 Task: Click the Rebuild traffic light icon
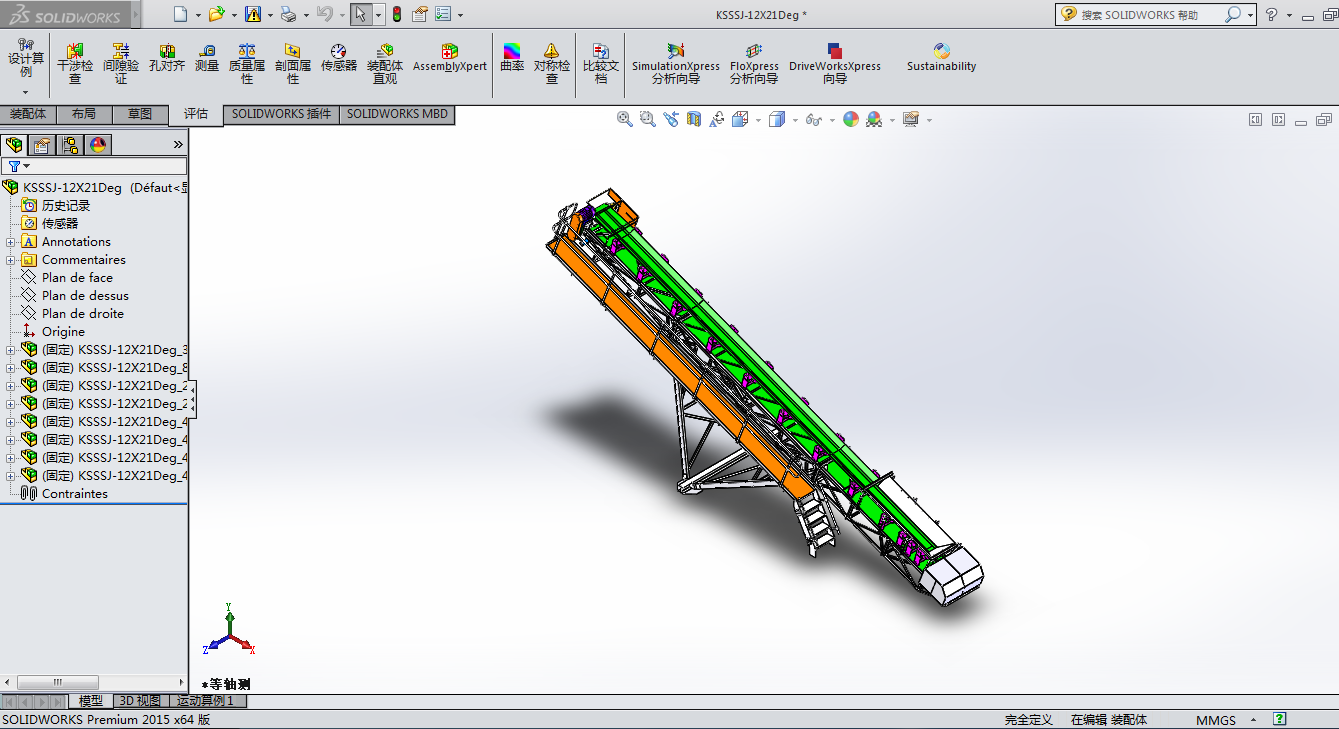396,14
